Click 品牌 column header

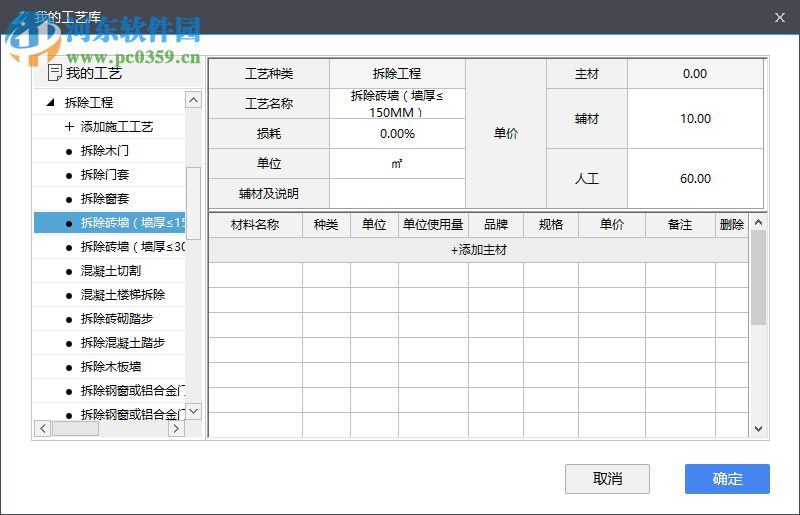click(x=496, y=225)
